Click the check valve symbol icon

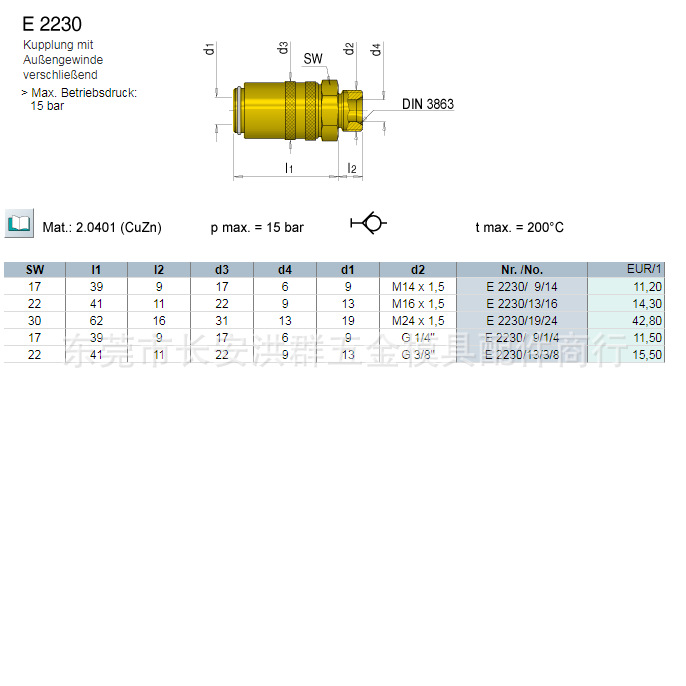click(368, 223)
